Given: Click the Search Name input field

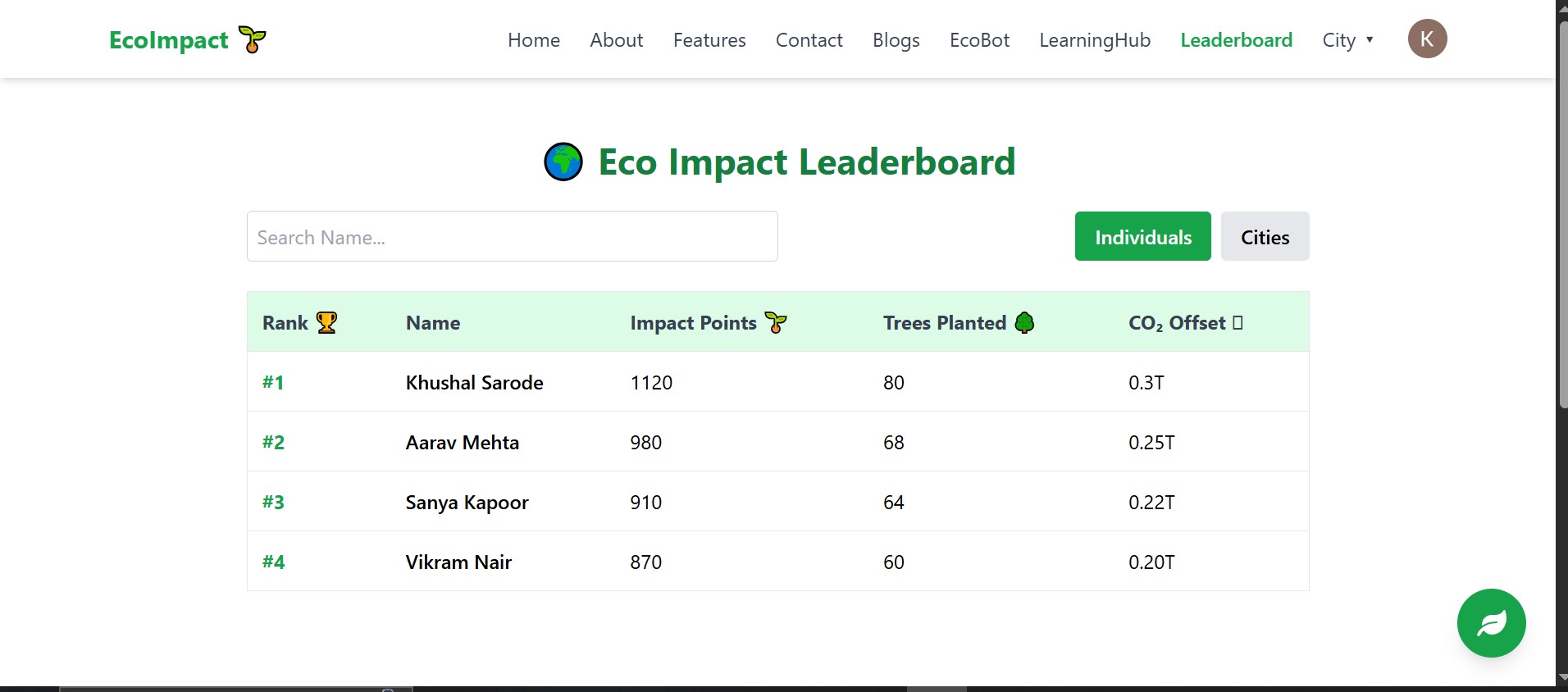Looking at the screenshot, I should coord(512,237).
